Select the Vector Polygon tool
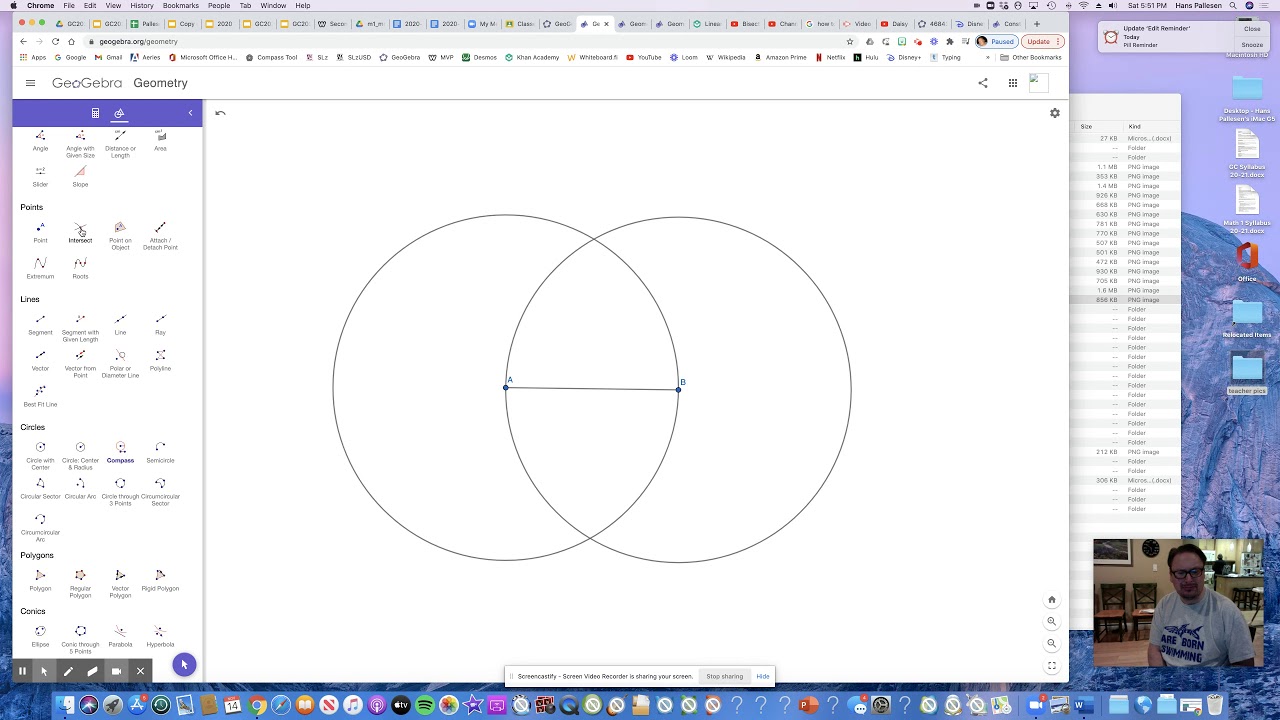 (120, 584)
